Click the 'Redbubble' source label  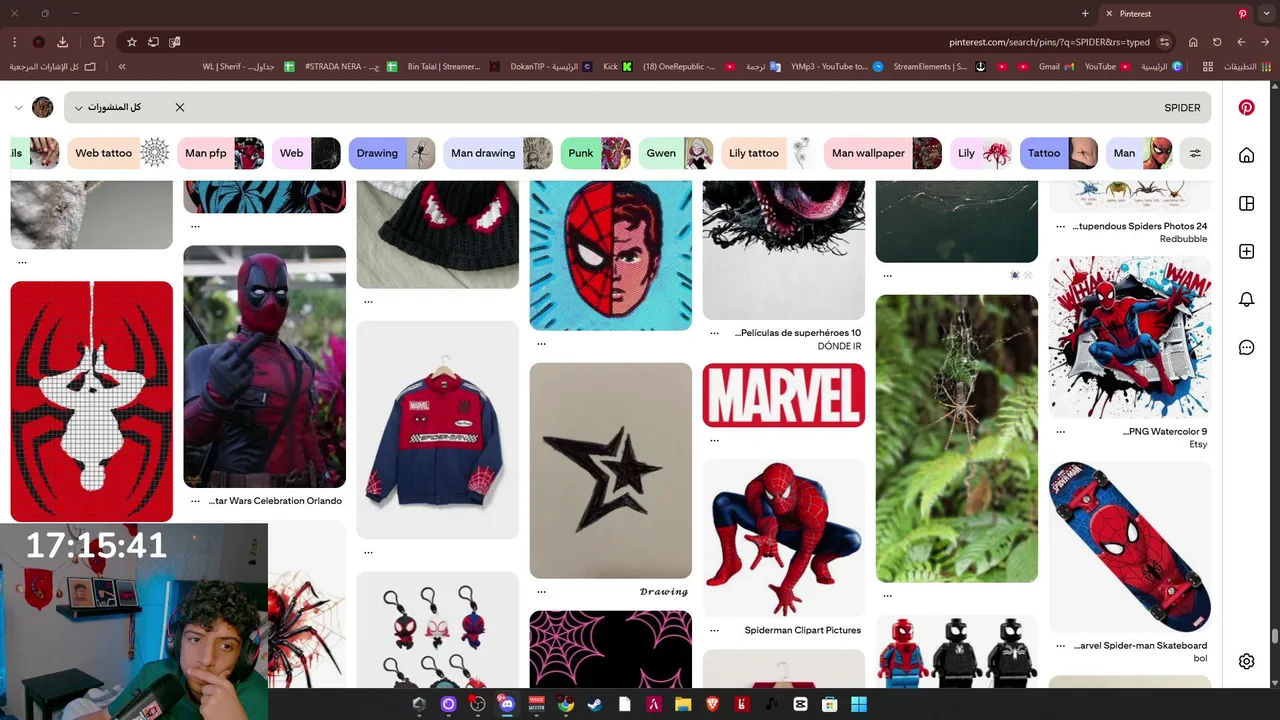1183,240
